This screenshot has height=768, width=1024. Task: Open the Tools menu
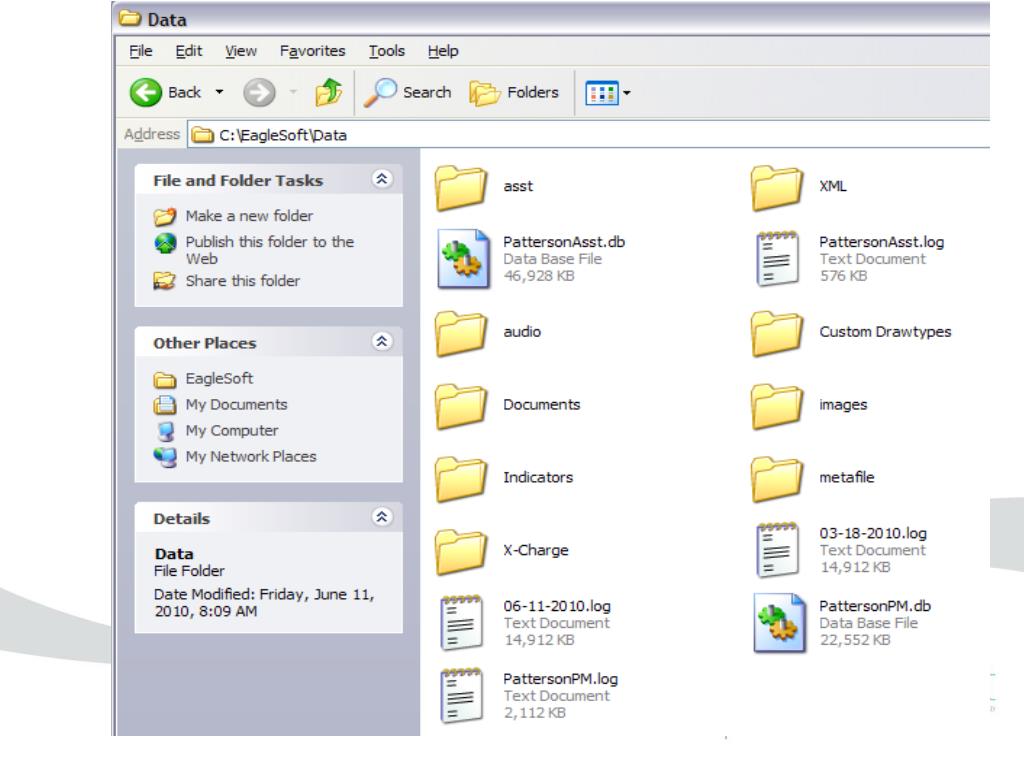[x=387, y=51]
